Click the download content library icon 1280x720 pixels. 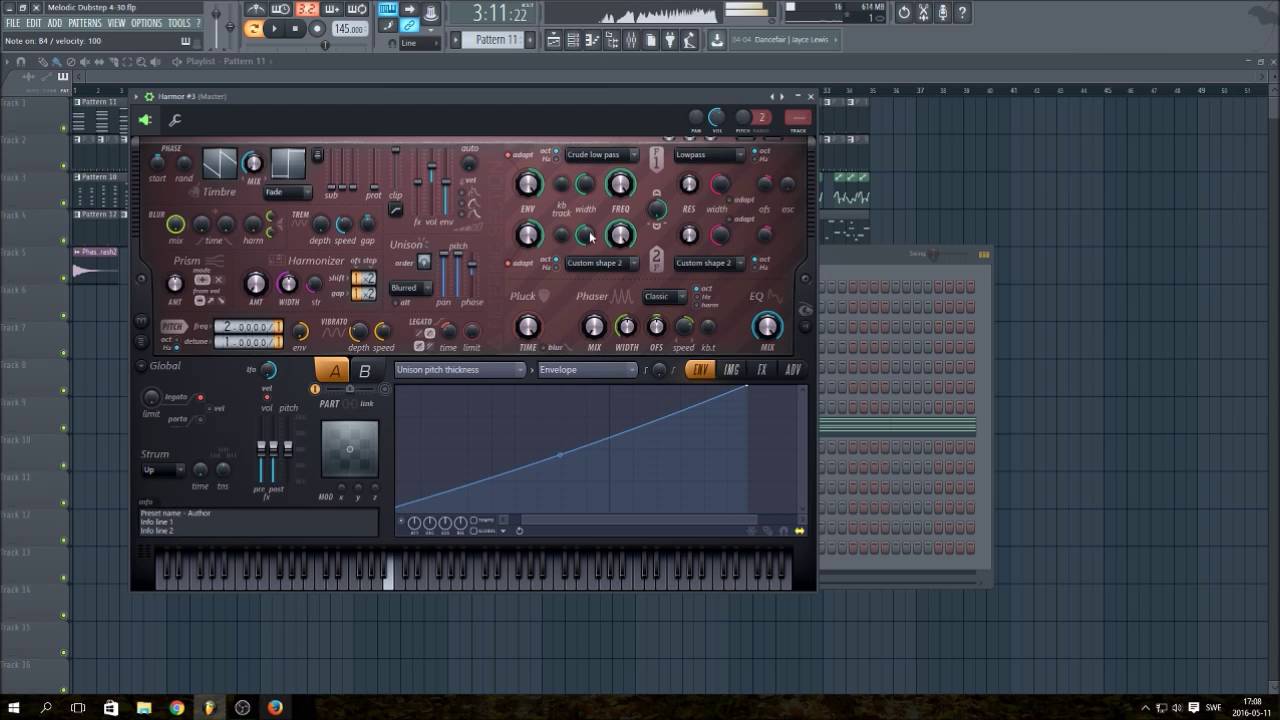(717, 40)
